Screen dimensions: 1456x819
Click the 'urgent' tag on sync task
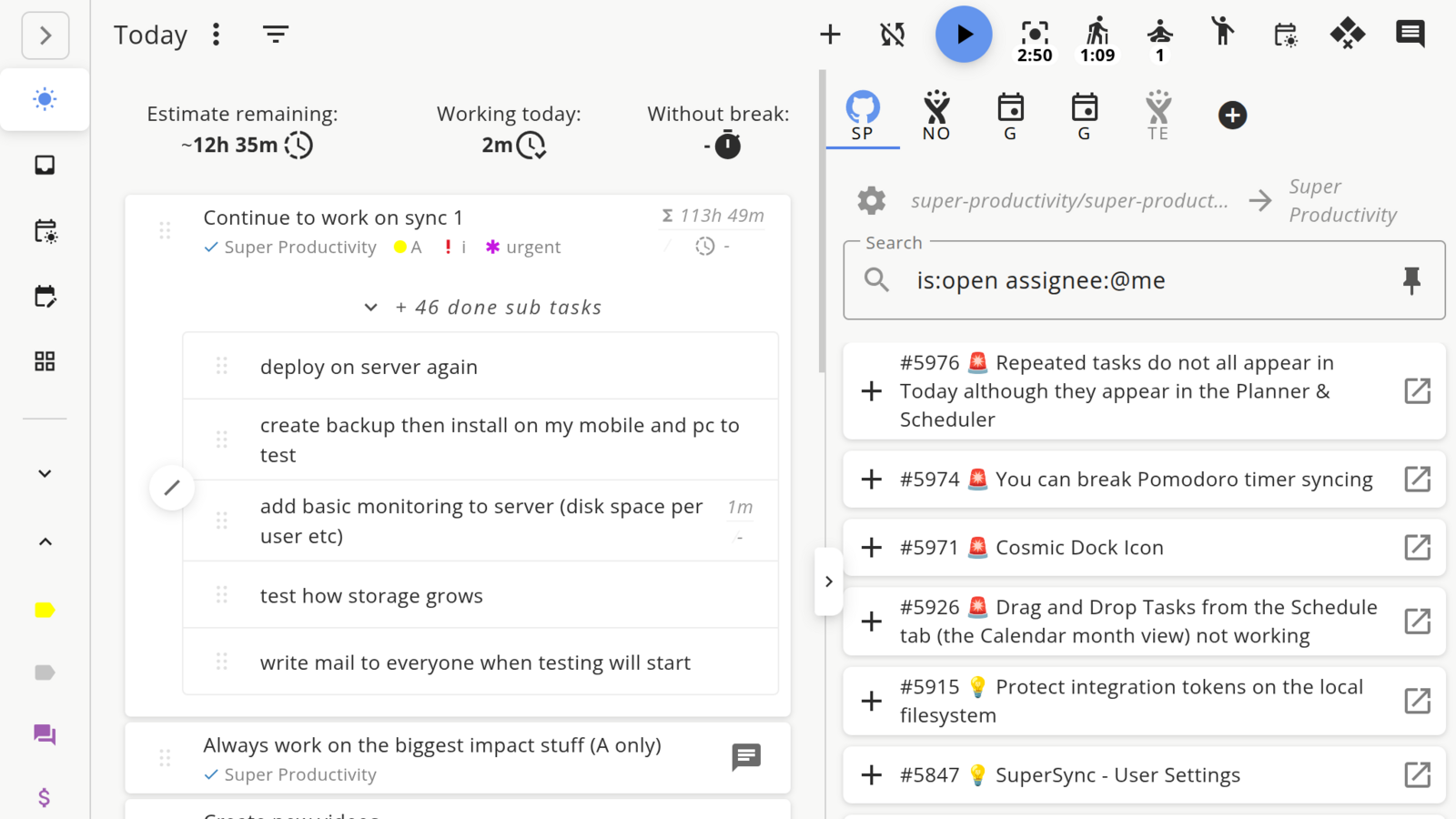tap(523, 248)
